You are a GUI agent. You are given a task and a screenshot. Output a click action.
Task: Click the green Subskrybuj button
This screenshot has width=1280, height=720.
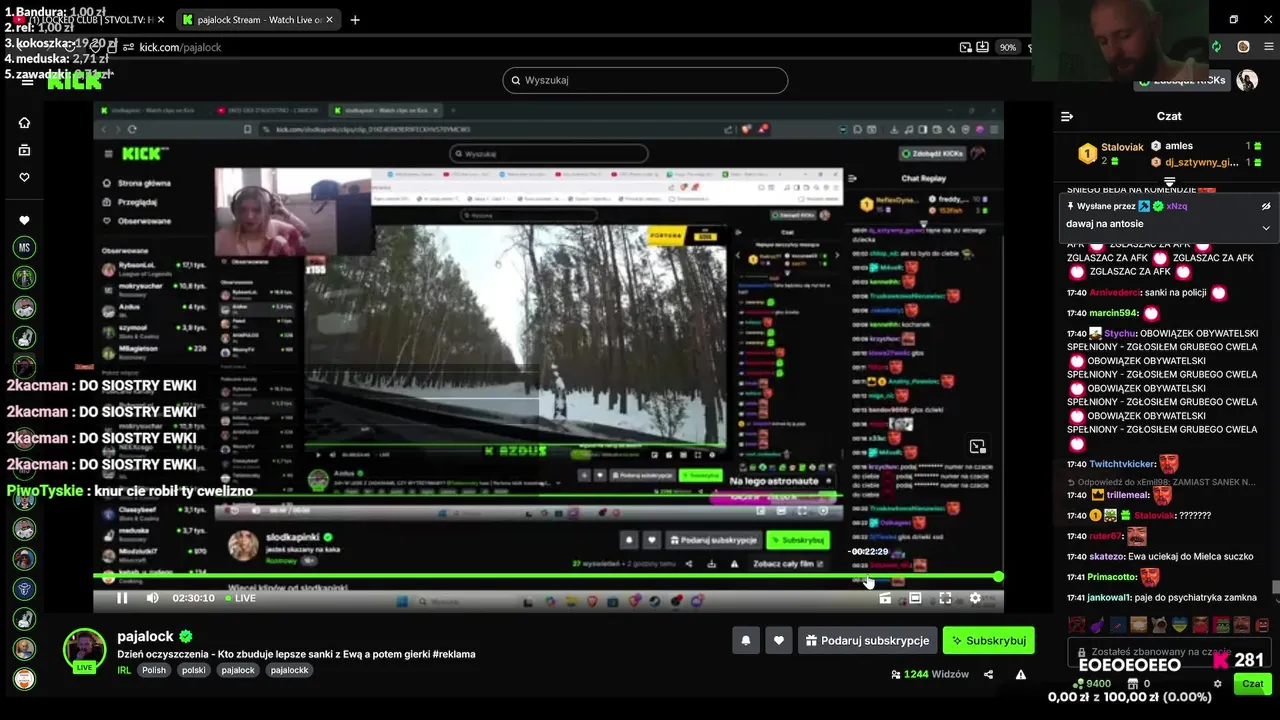(988, 640)
